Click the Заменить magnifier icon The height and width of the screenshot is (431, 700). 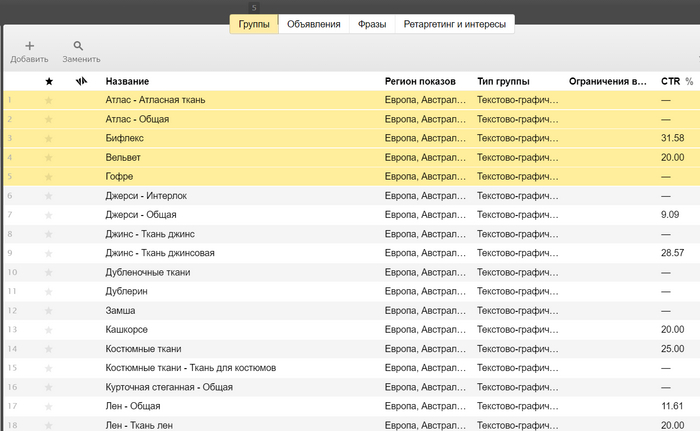(x=79, y=46)
